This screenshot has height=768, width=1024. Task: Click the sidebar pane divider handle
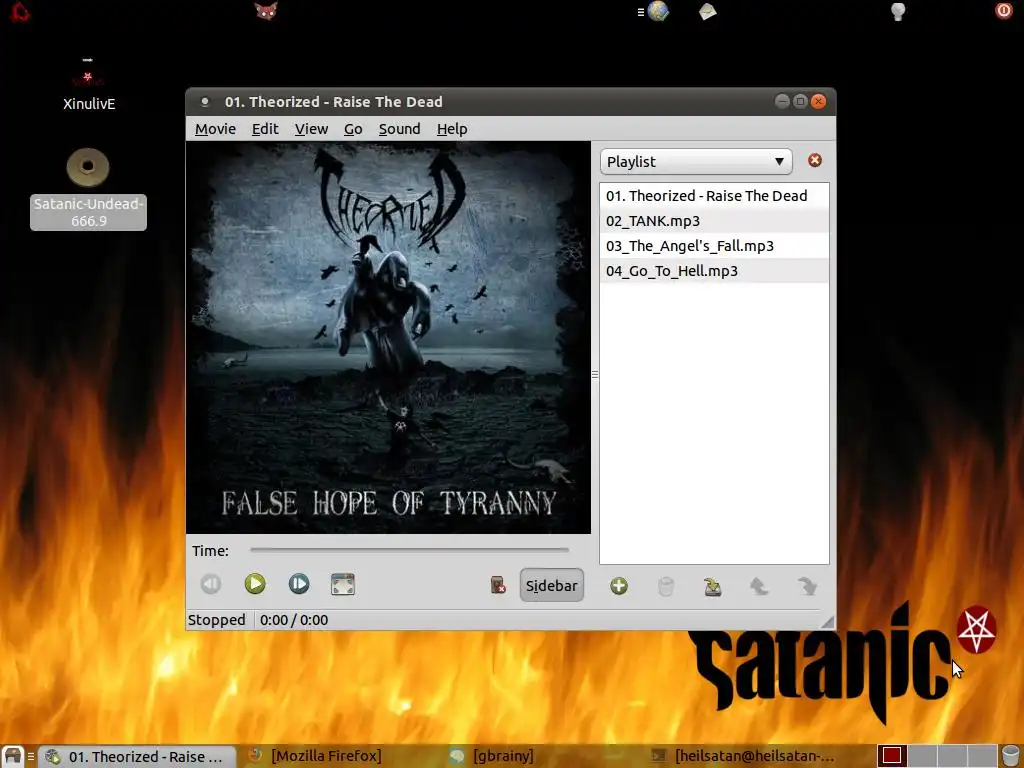point(595,374)
